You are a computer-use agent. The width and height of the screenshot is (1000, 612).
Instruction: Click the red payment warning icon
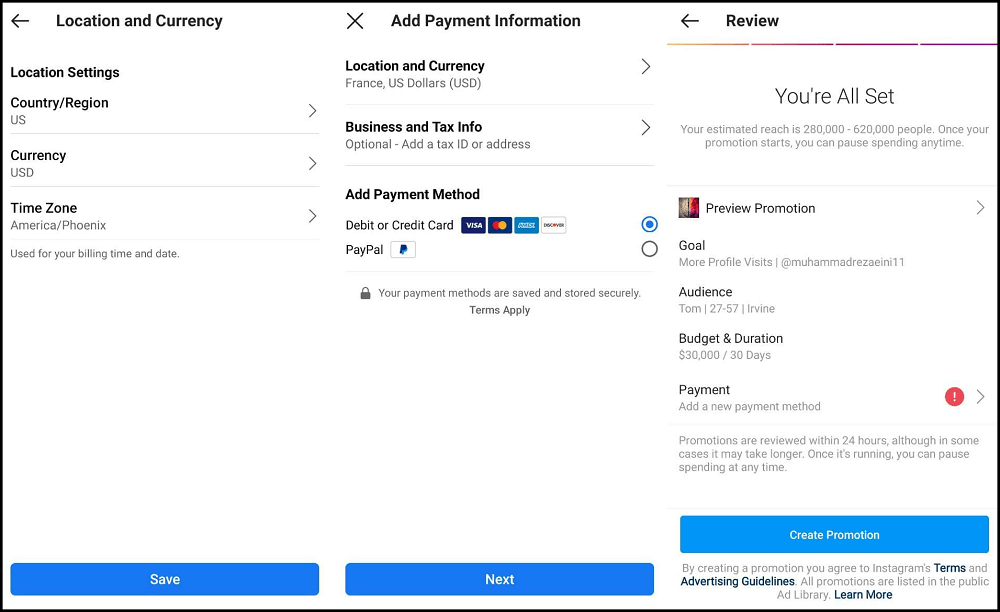coord(955,397)
